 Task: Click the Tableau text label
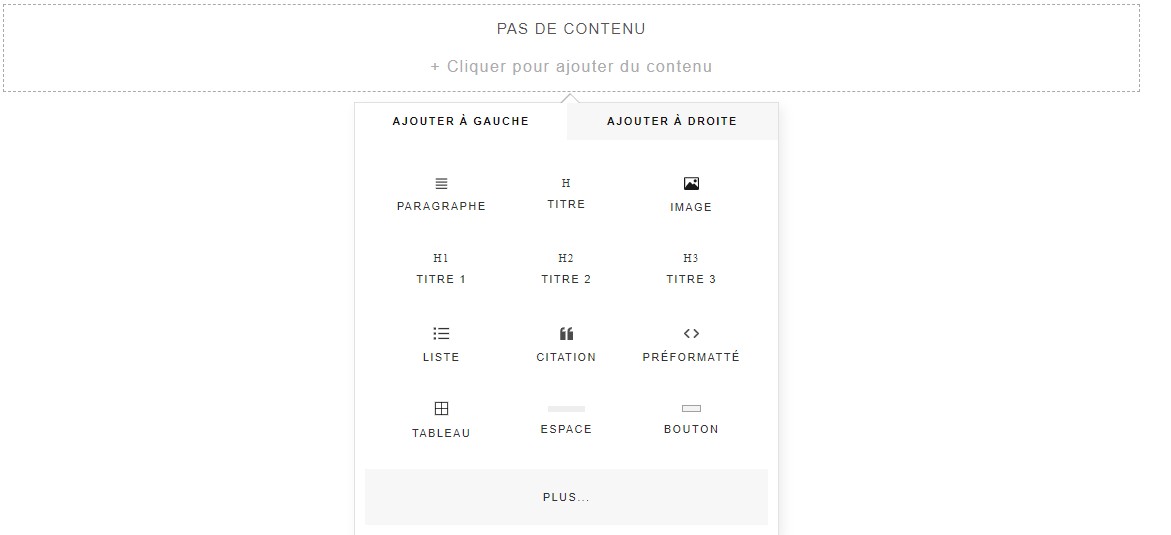click(x=441, y=433)
